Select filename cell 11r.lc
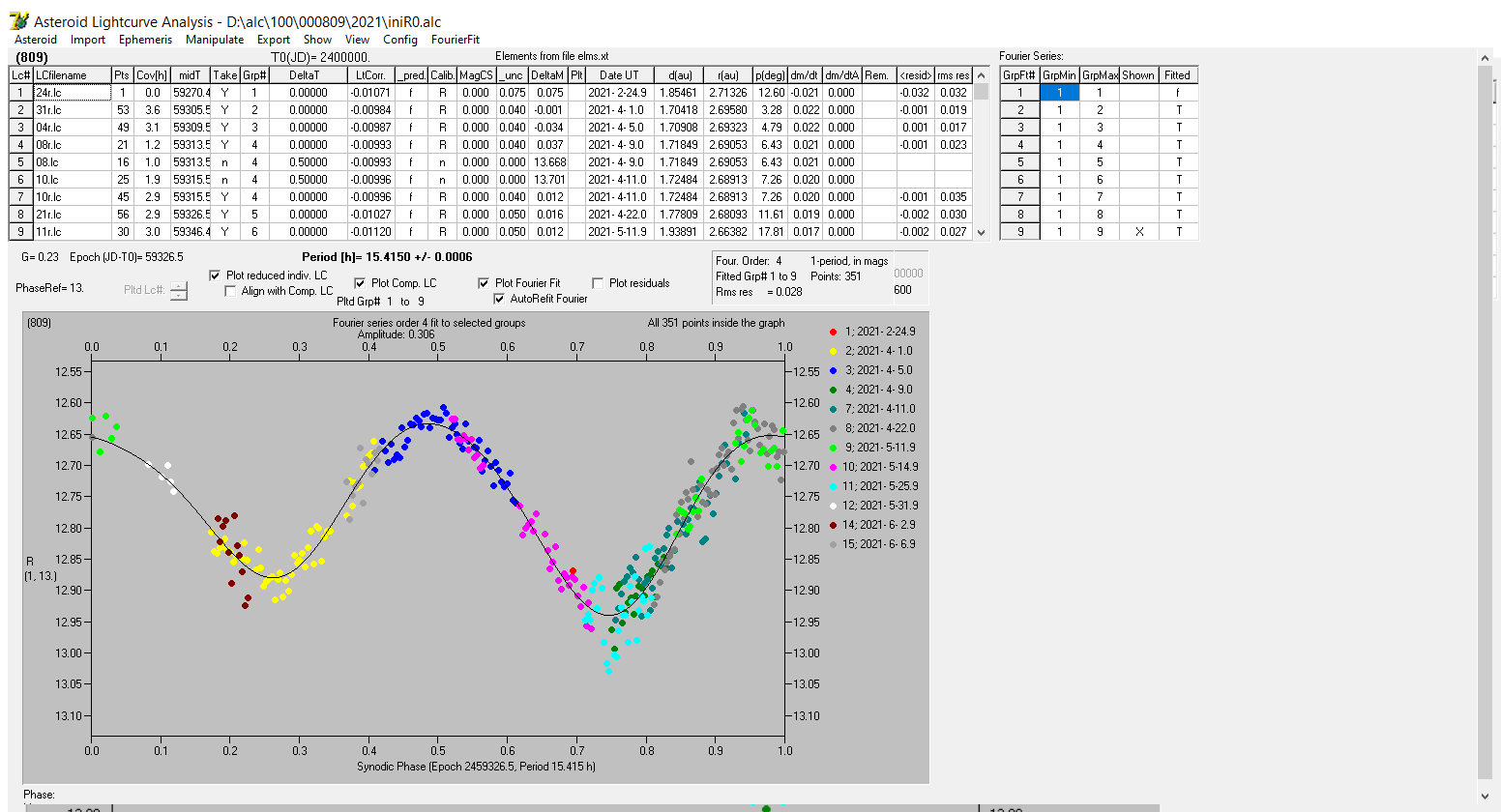1501x812 pixels. coord(72,232)
